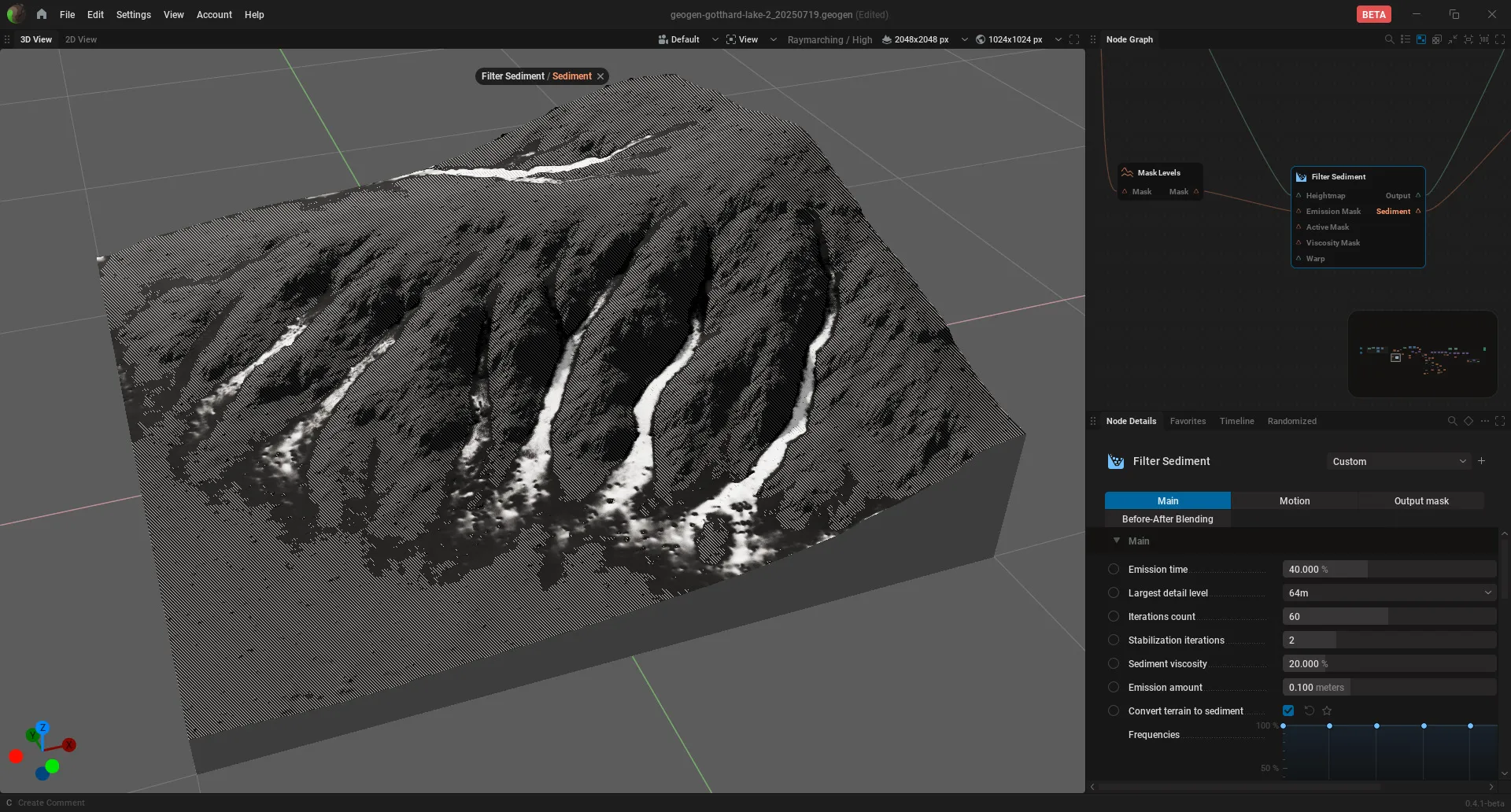Click the list view icon in Node Graph toolbar
Viewport: 1511px width, 812px height.
[1406, 39]
